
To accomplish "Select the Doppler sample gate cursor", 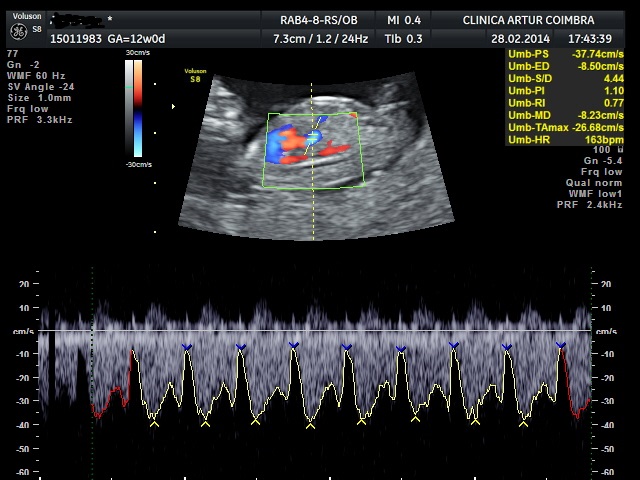I will coord(313,137).
